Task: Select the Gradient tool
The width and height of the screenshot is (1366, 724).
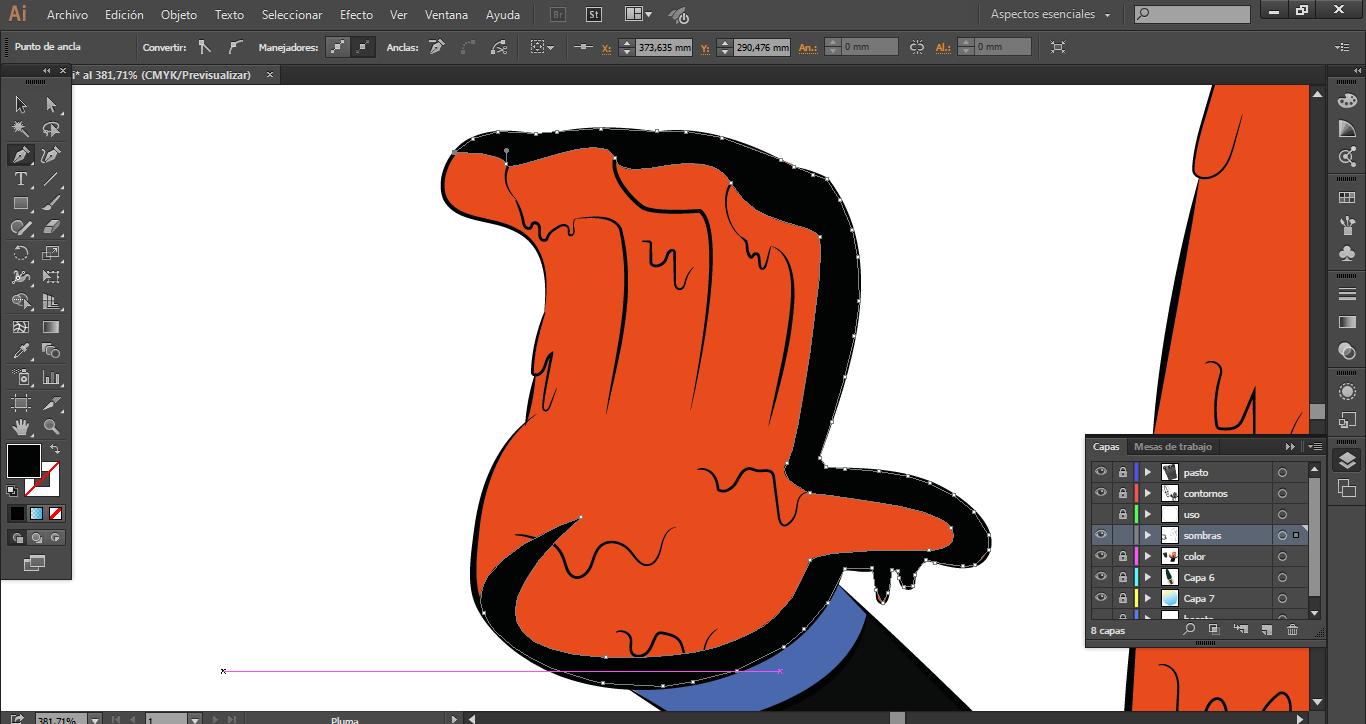Action: coord(51,327)
